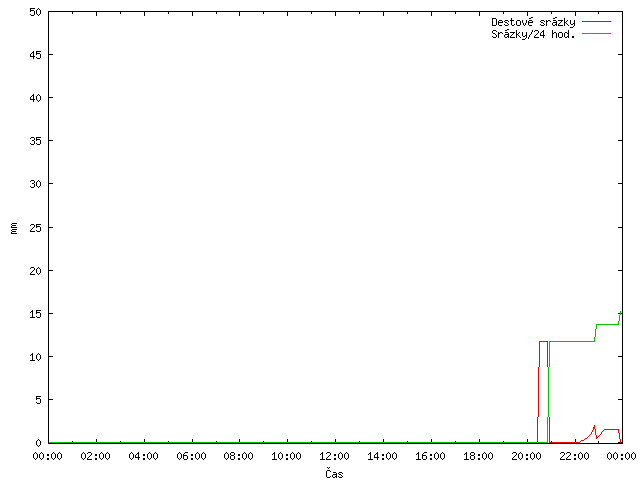
Task: Click the 14:00 time label
Action: [x=382, y=456]
